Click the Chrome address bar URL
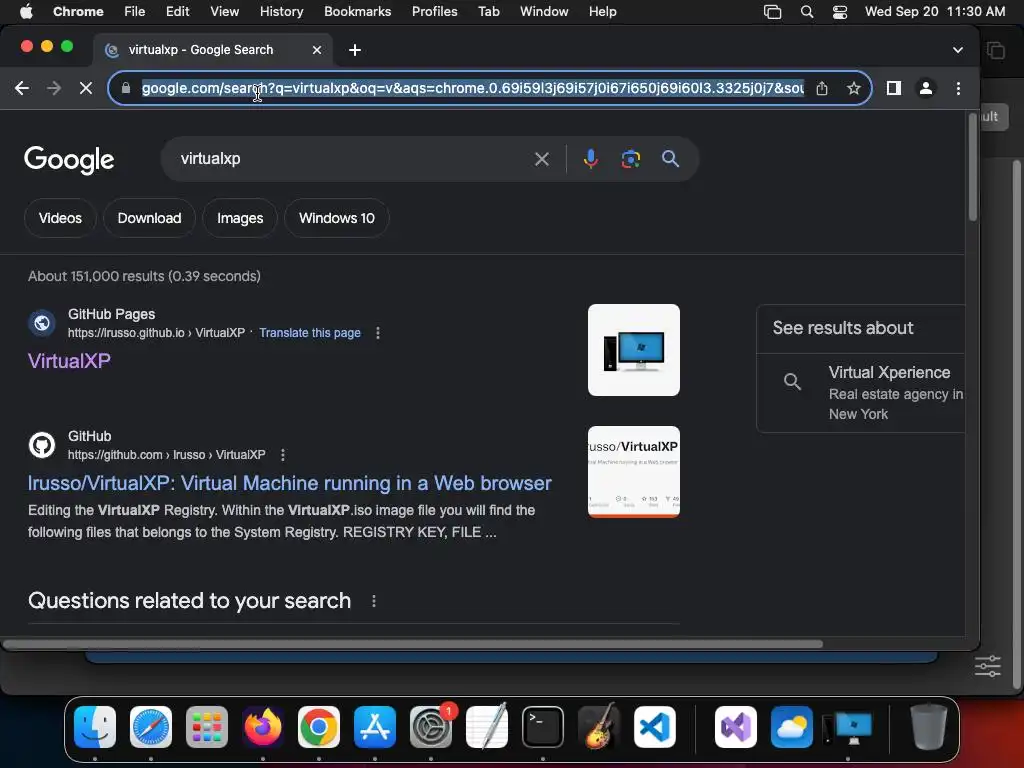Viewport: 1024px width, 768px height. (x=473, y=88)
